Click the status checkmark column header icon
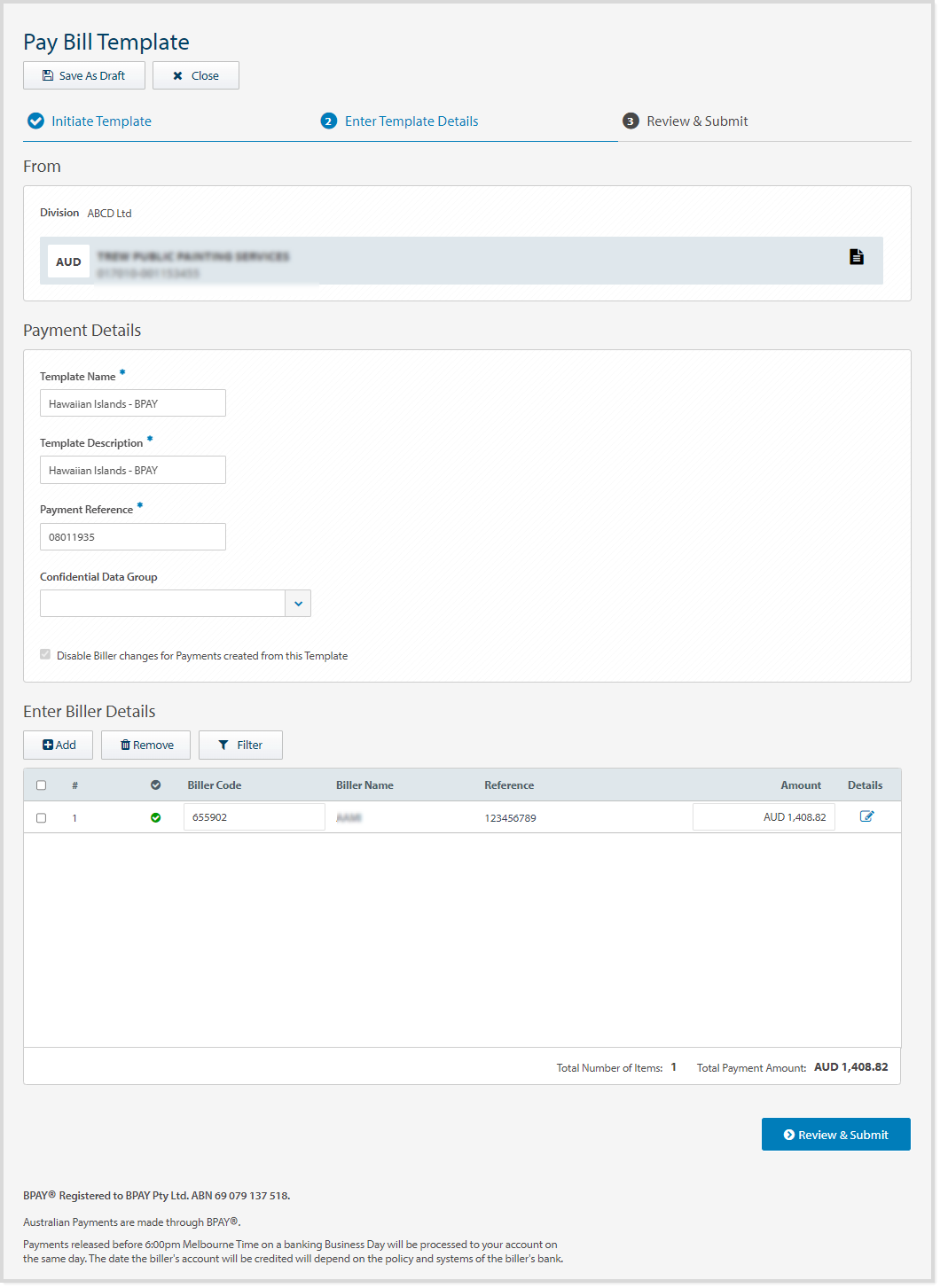The width and height of the screenshot is (940, 1288). tap(156, 785)
